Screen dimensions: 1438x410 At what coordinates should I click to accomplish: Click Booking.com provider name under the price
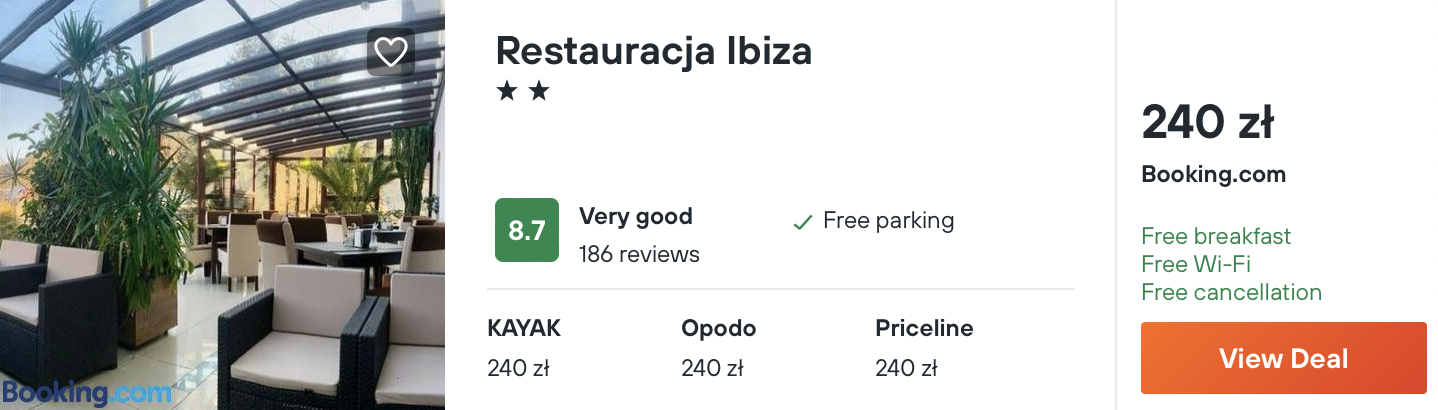[1213, 174]
